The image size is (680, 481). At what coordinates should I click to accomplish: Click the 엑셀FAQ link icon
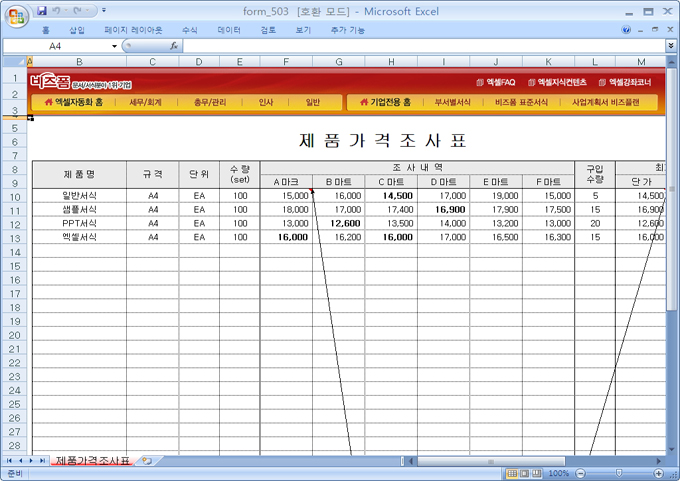pyautogui.click(x=480, y=82)
